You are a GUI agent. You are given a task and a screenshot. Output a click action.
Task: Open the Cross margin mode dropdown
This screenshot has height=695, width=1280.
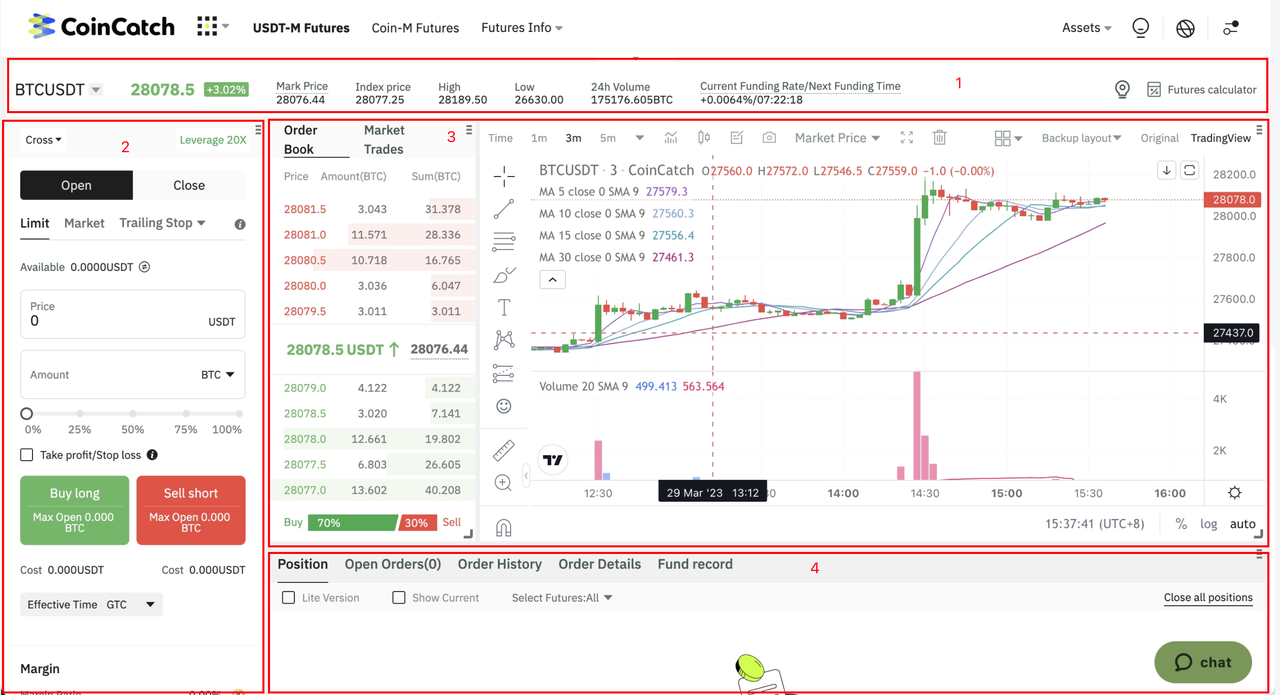pyautogui.click(x=44, y=140)
